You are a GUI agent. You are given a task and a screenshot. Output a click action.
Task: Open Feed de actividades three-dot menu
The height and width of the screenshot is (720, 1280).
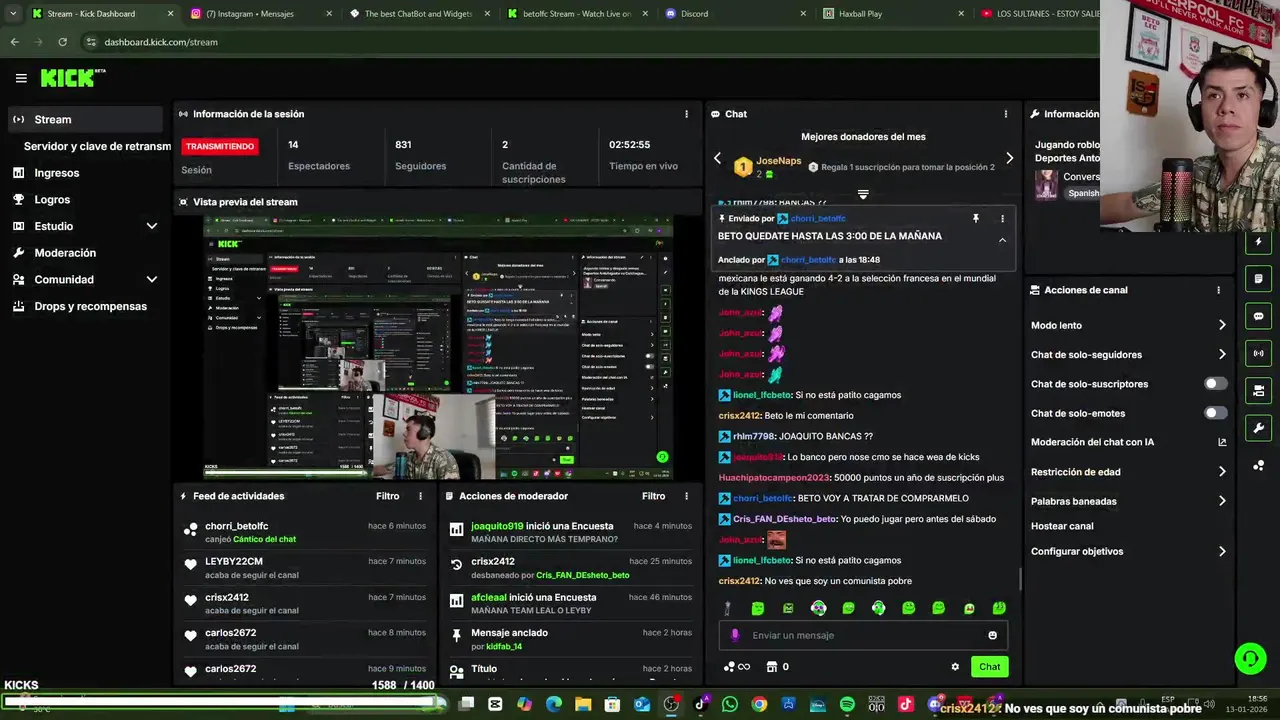click(x=420, y=496)
